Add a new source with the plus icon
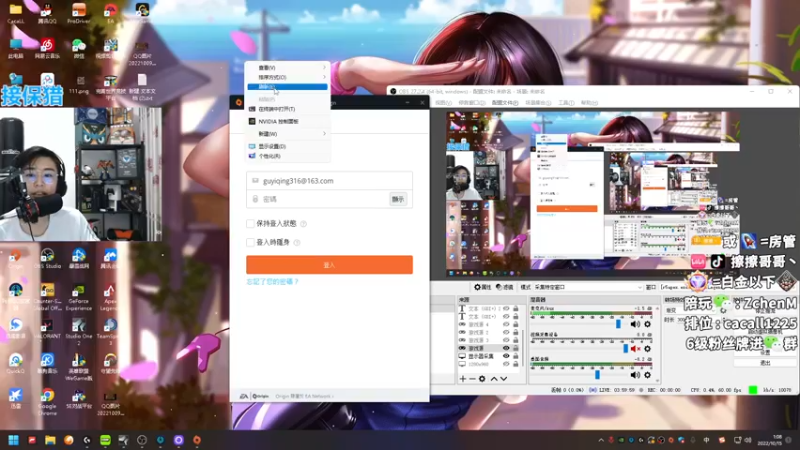 [462, 379]
